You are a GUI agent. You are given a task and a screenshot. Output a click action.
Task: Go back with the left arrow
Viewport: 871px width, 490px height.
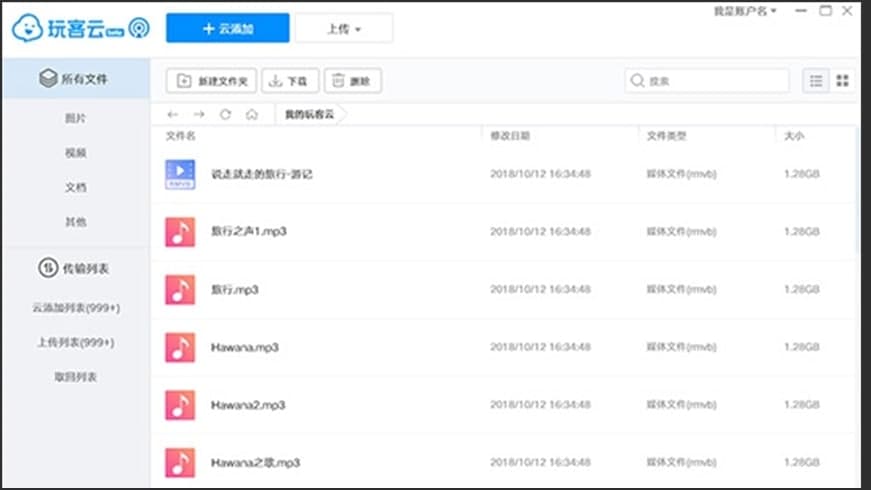tap(173, 114)
